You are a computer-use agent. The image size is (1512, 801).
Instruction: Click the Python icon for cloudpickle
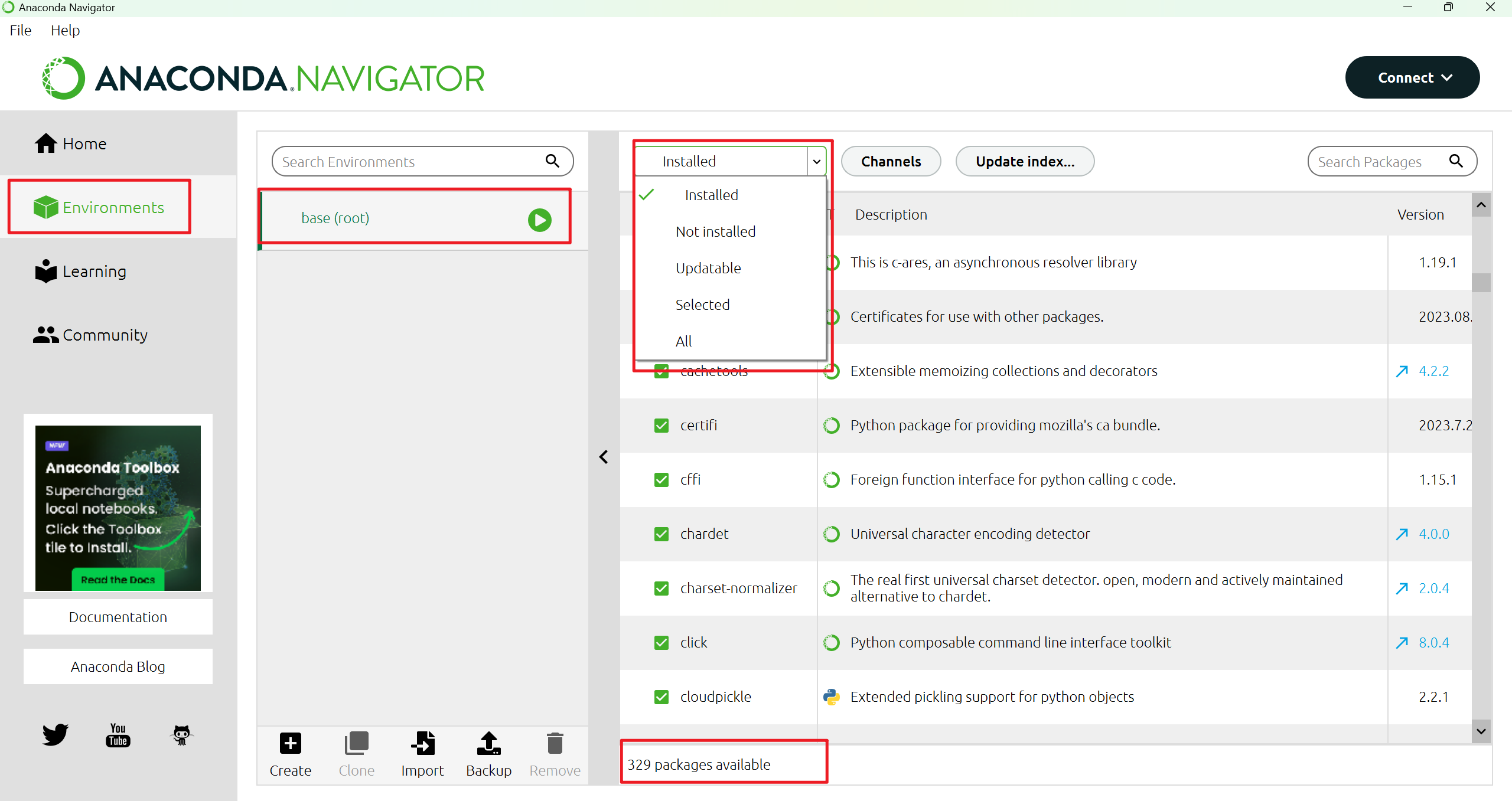click(x=832, y=697)
